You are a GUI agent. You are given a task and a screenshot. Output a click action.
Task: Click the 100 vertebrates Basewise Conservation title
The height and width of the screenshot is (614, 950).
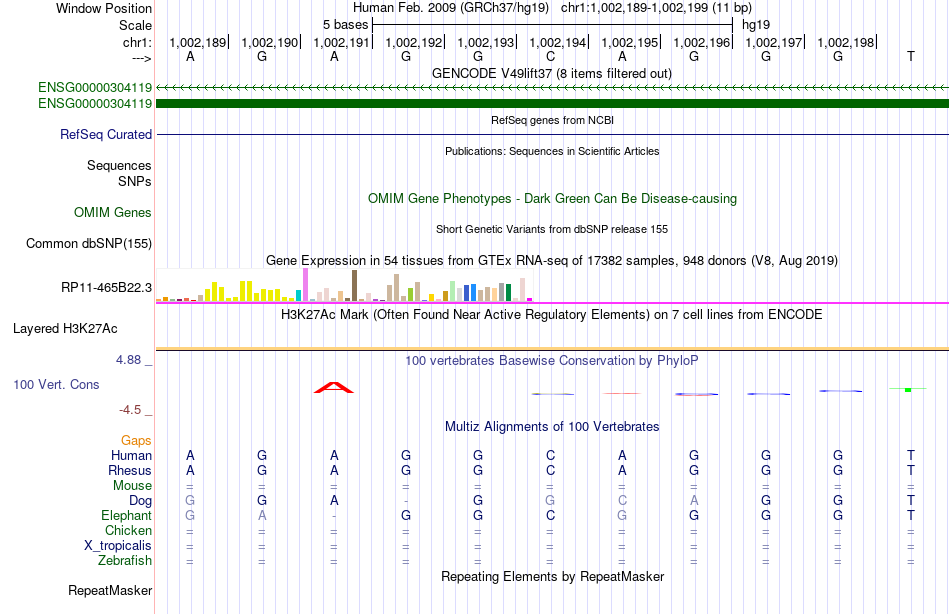(x=552, y=361)
